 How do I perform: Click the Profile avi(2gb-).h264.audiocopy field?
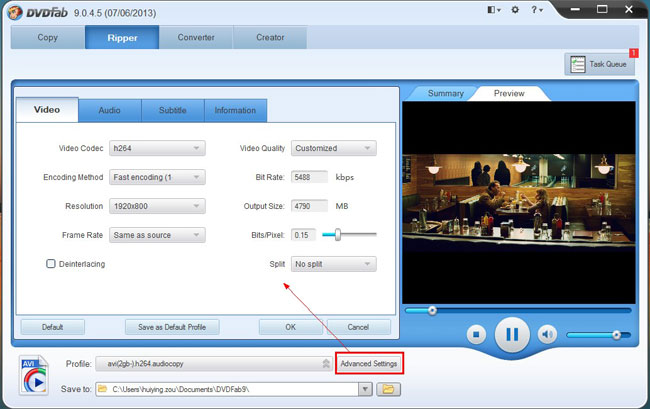pos(213,364)
